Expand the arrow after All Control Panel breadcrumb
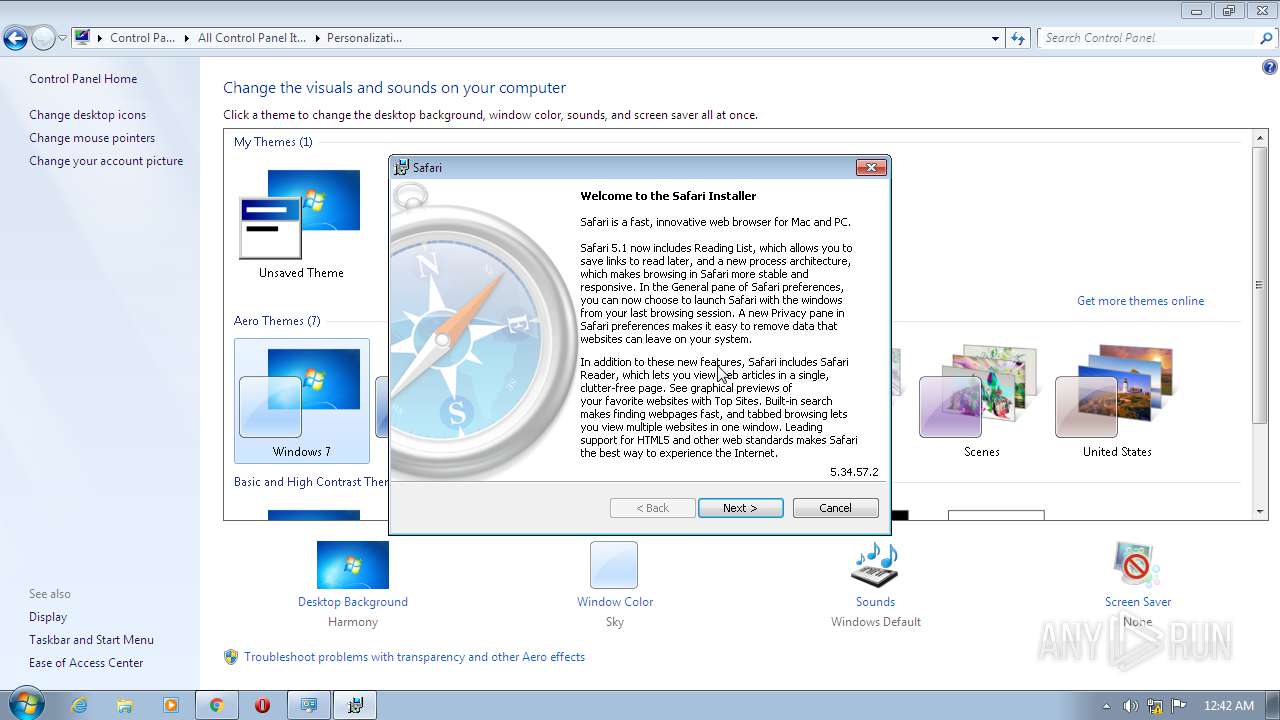Image resolution: width=1280 pixels, height=720 pixels. (x=316, y=38)
